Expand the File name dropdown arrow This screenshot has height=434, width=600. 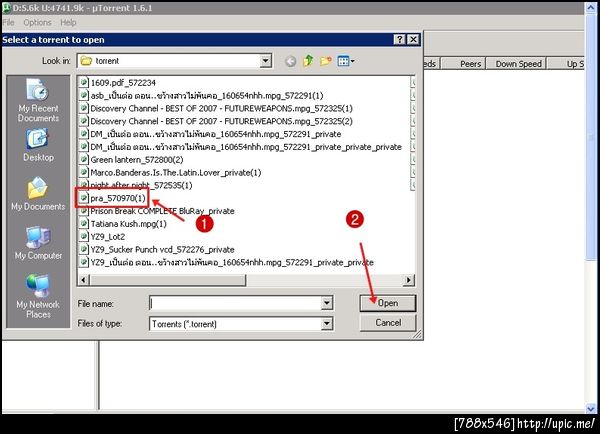click(x=326, y=303)
